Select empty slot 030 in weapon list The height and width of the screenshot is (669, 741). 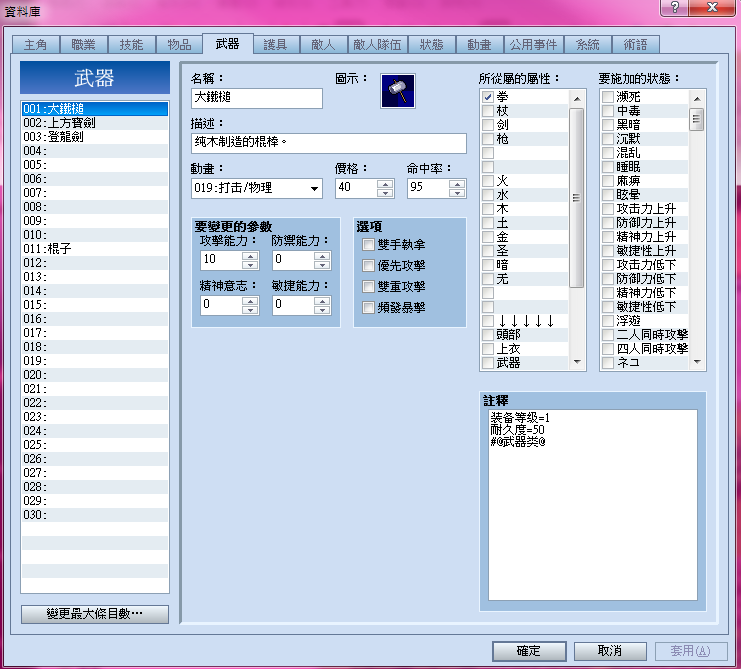pos(95,515)
